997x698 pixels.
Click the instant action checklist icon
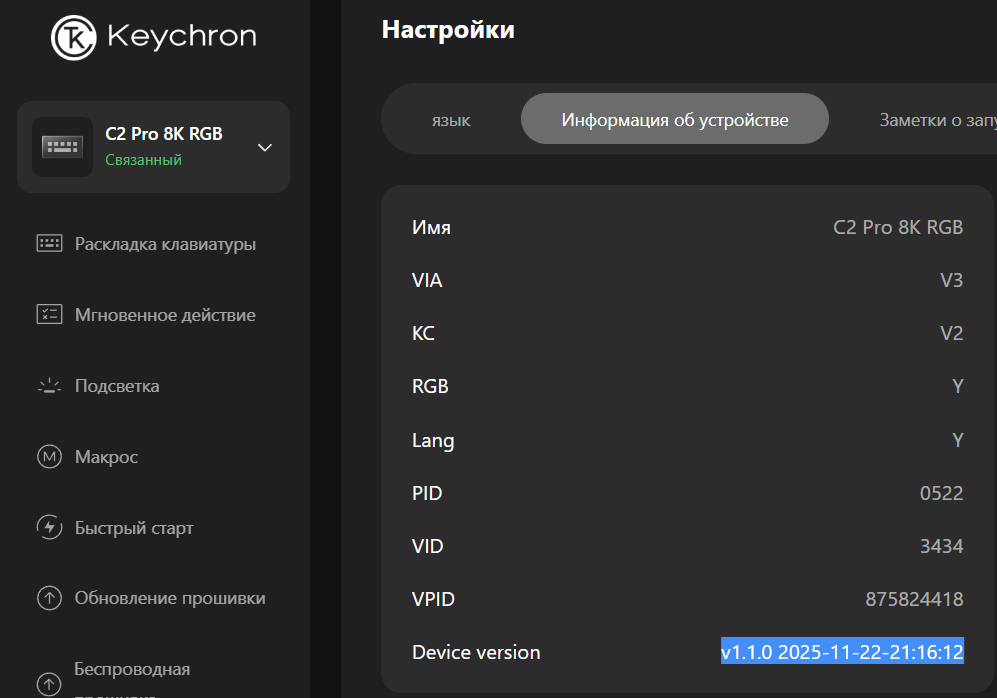point(49,315)
